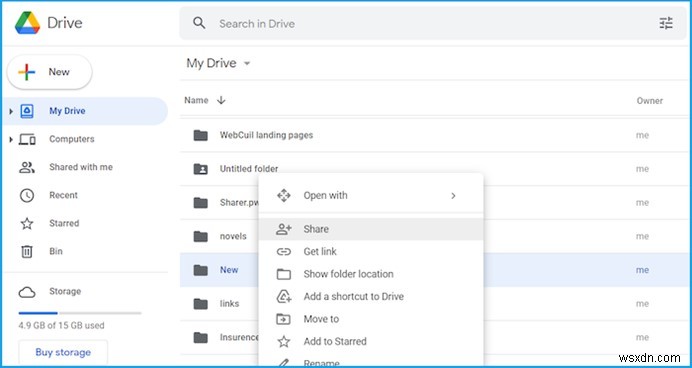Click the search magnifier icon
This screenshot has height=368, width=692.
coord(199,23)
